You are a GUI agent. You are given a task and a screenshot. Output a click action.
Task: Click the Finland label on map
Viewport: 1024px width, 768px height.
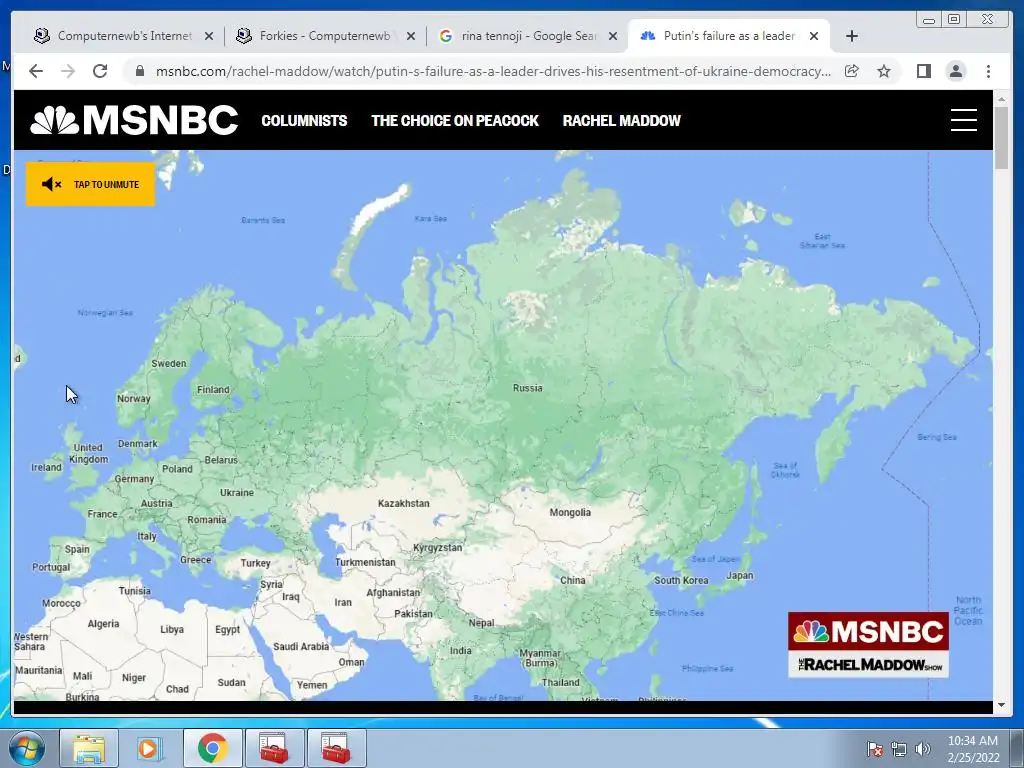[x=213, y=389]
